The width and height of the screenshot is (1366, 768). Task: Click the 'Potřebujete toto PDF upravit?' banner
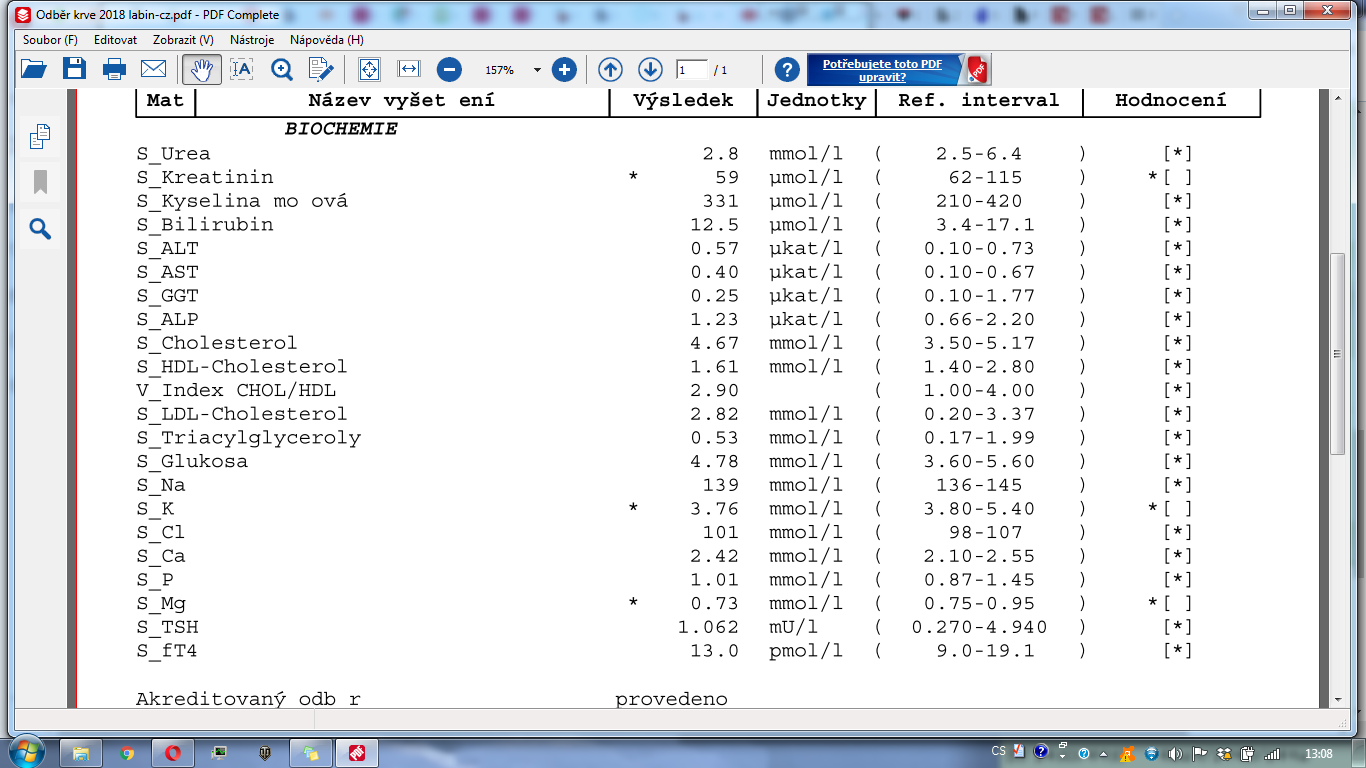coord(882,70)
